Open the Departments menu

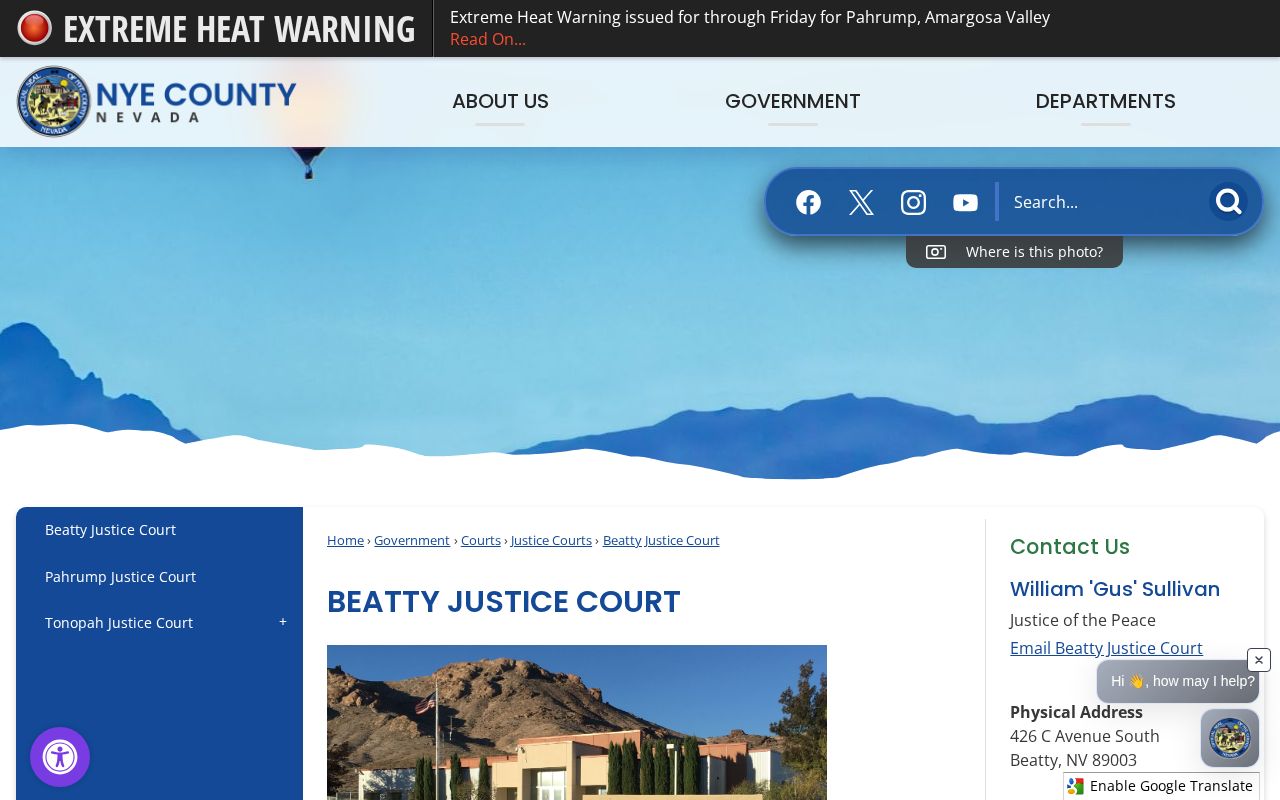[x=1106, y=101]
